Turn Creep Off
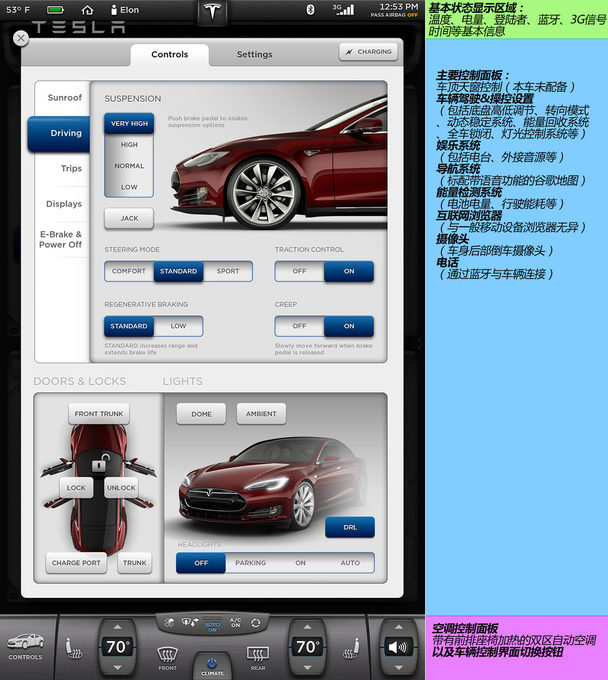608x680 pixels. [x=299, y=326]
